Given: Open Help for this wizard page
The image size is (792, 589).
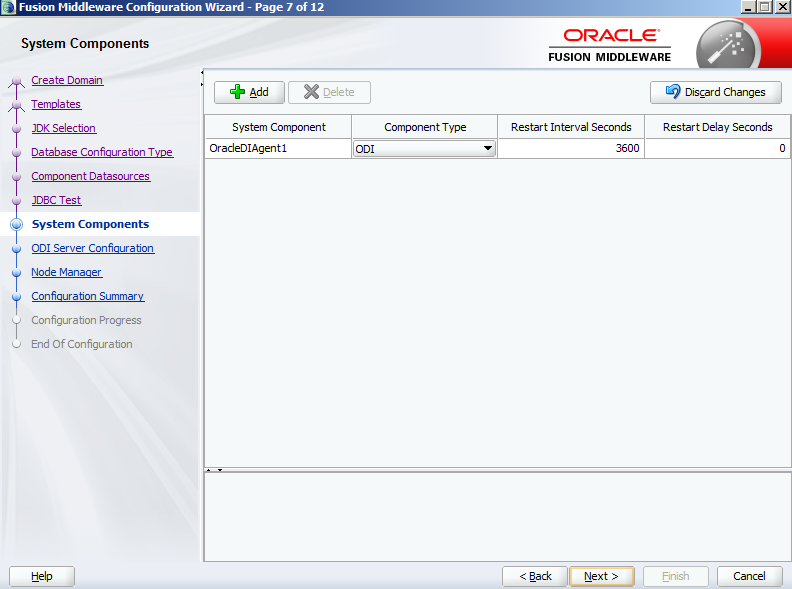Looking at the screenshot, I should point(42,576).
